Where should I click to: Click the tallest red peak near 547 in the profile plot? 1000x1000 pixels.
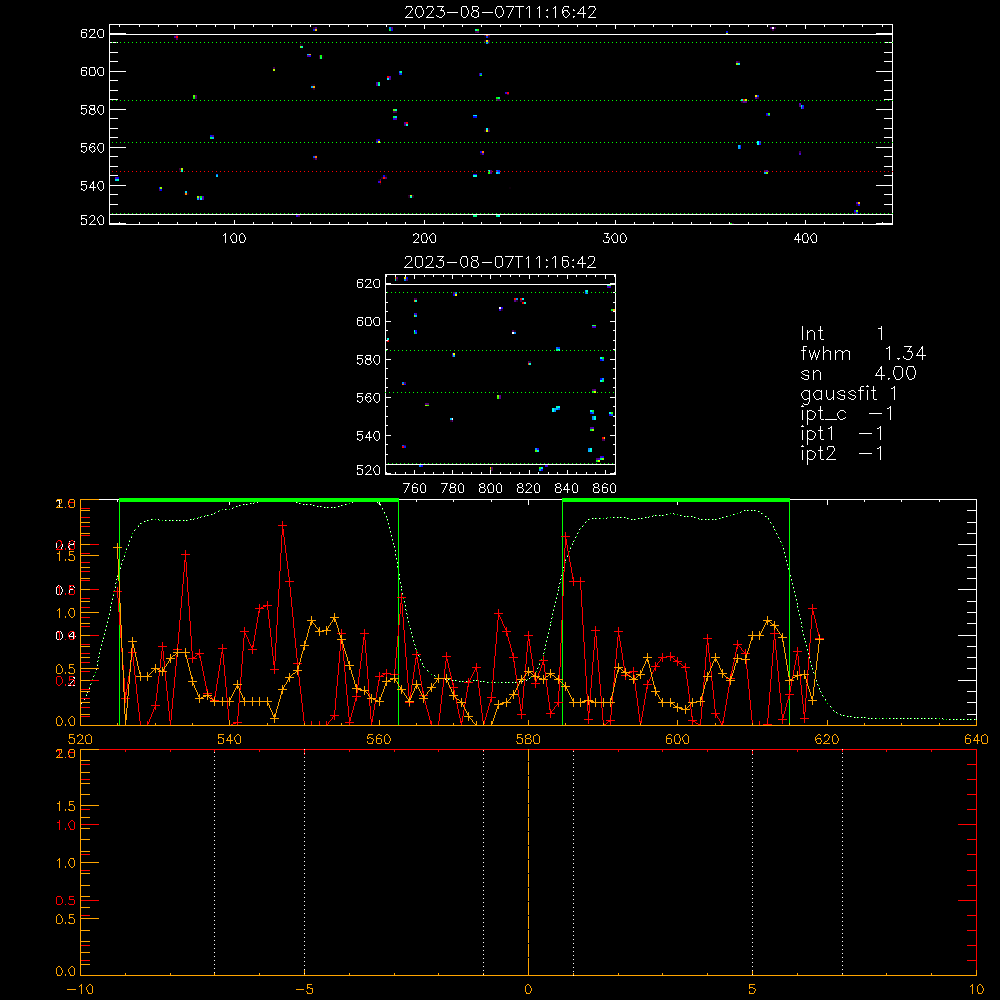283,526
